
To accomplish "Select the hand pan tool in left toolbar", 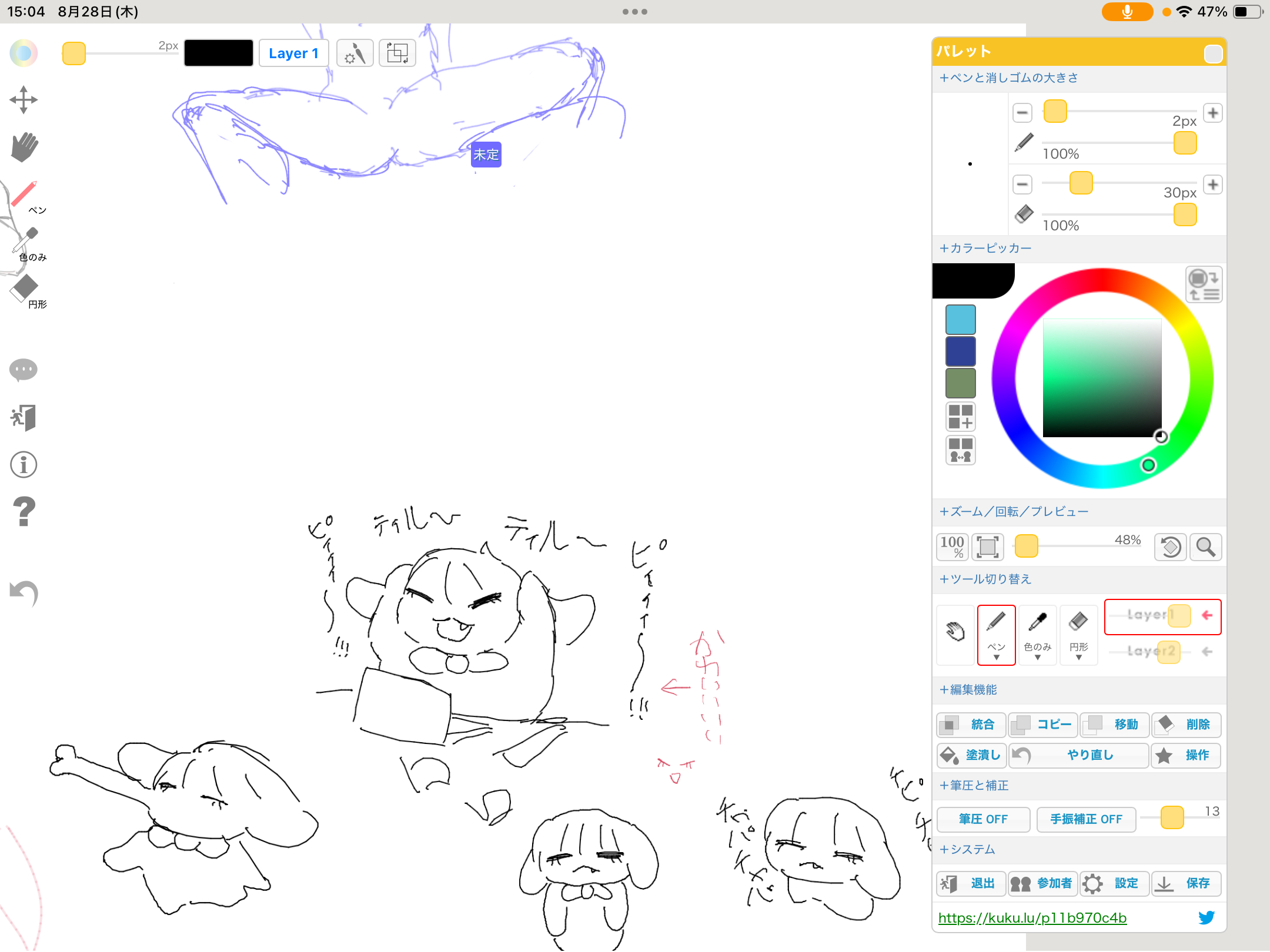I will (24, 147).
